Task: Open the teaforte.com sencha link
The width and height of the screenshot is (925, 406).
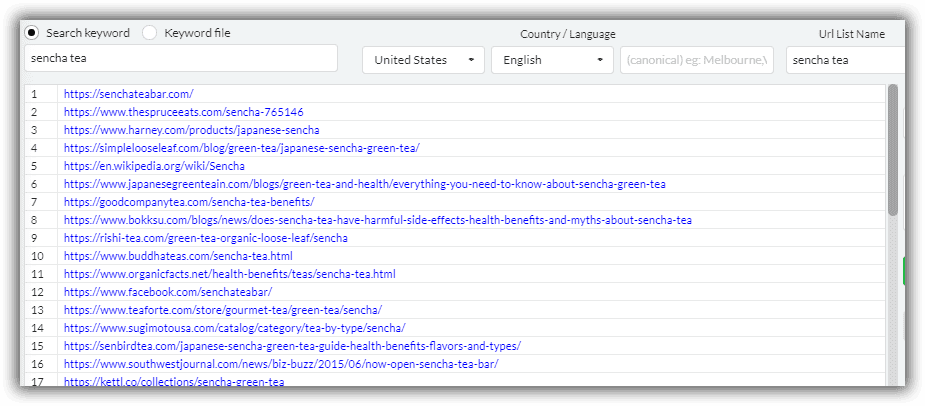Action: (223, 310)
